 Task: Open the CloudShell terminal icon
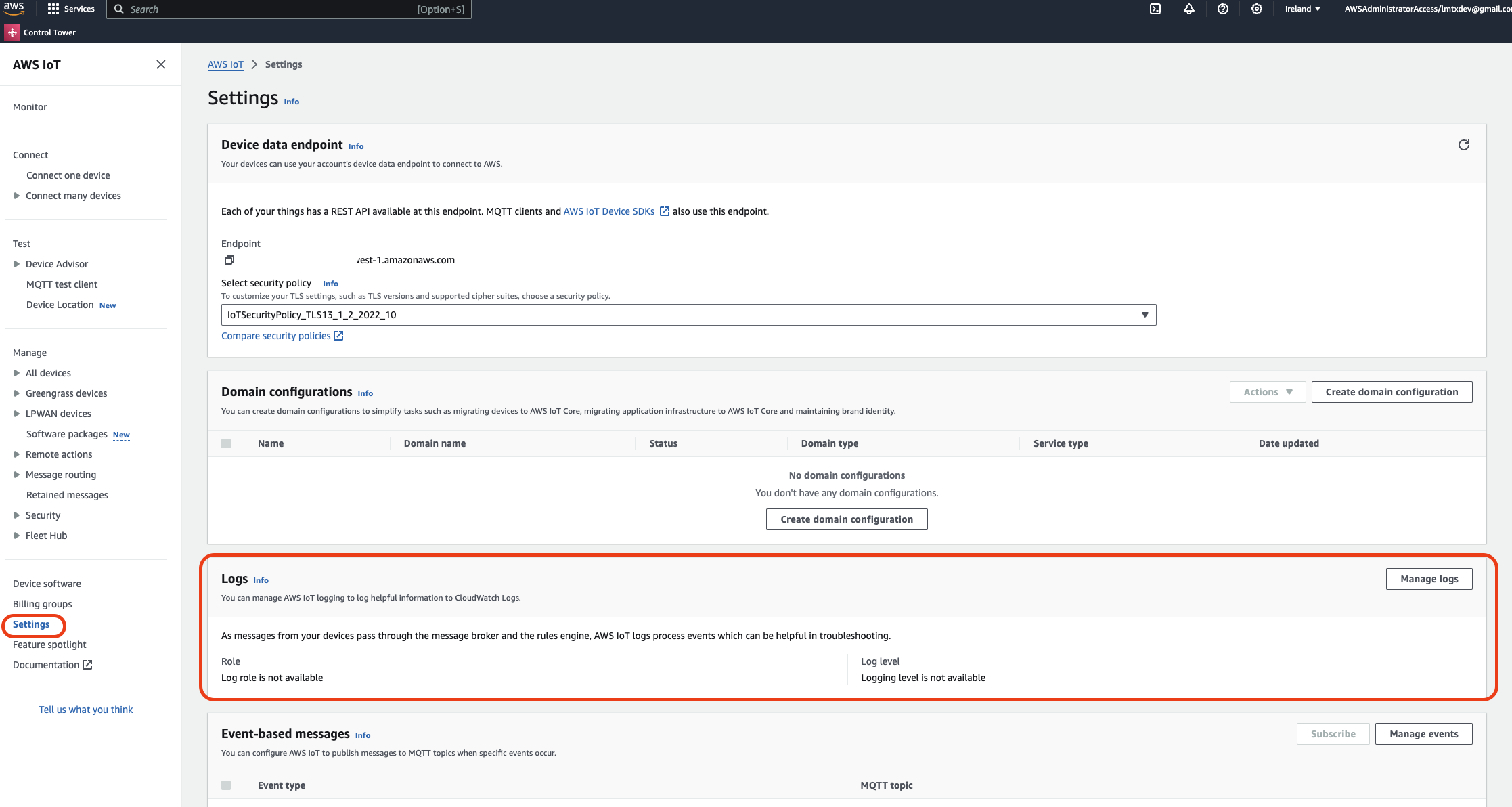coord(1155,9)
